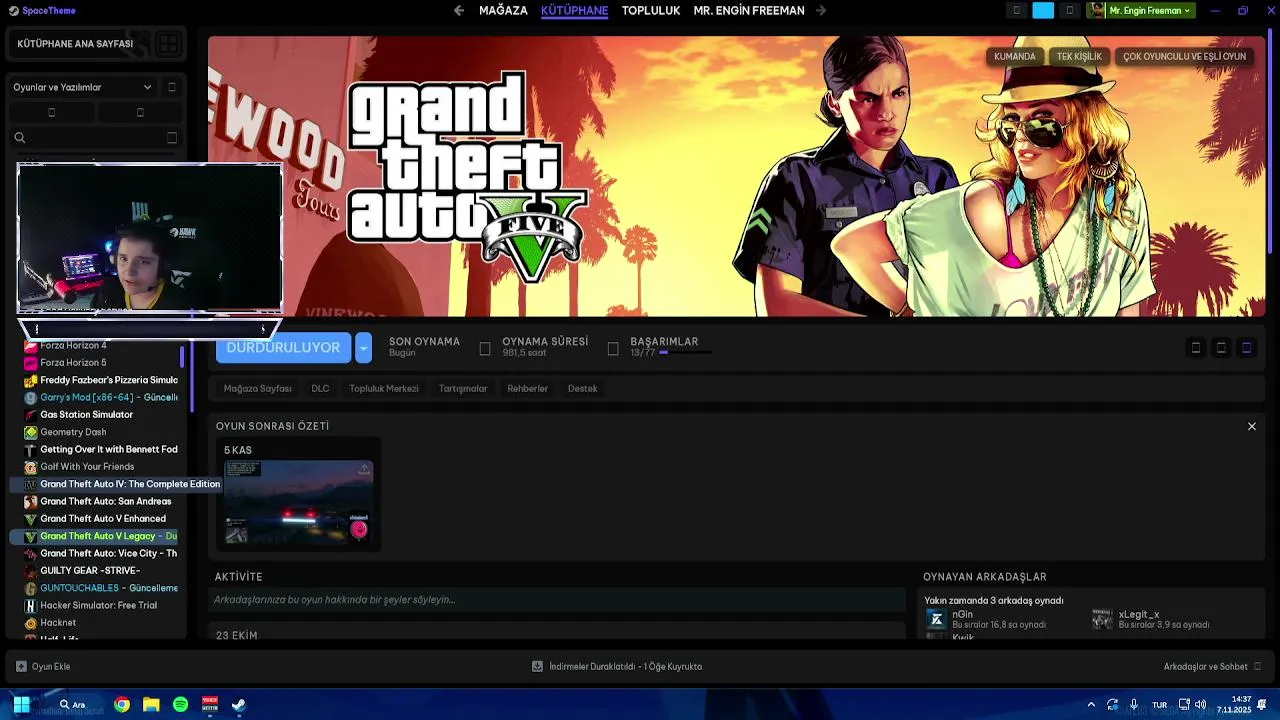1280x720 pixels.
Task: Click the GTA San Andreas game icon
Action: [x=31, y=502]
